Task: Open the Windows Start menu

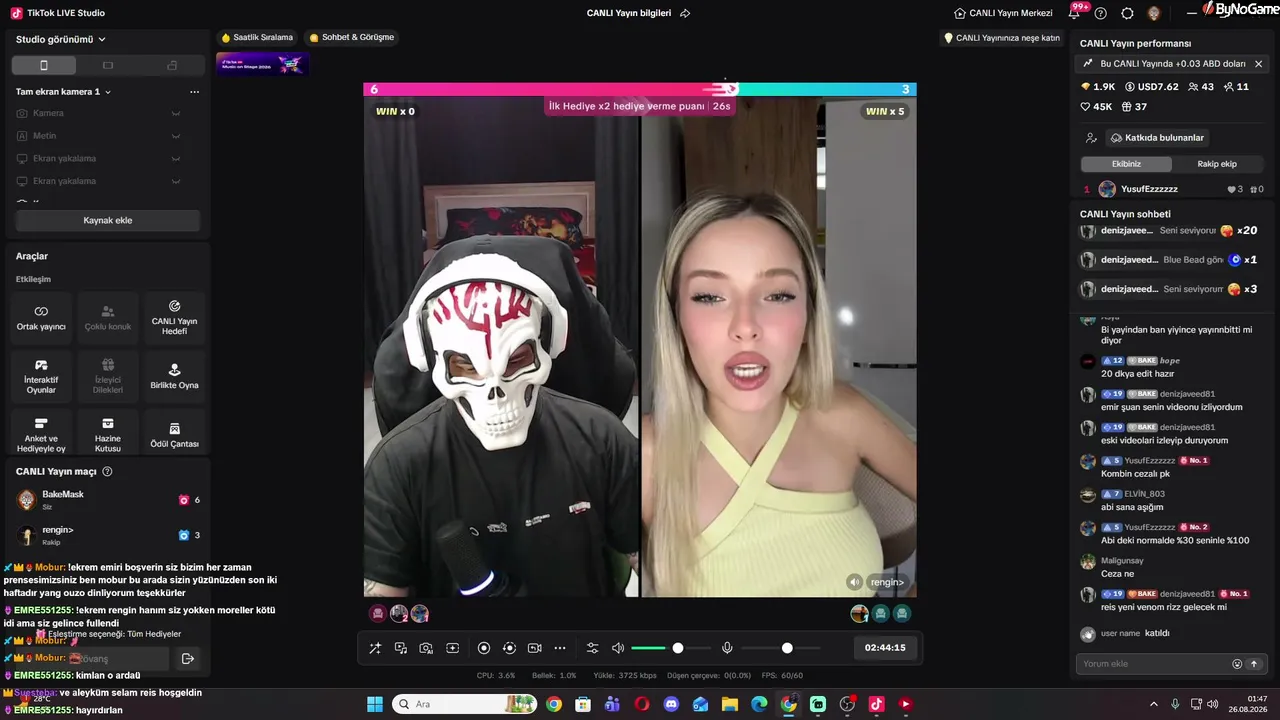Action: coord(375,704)
